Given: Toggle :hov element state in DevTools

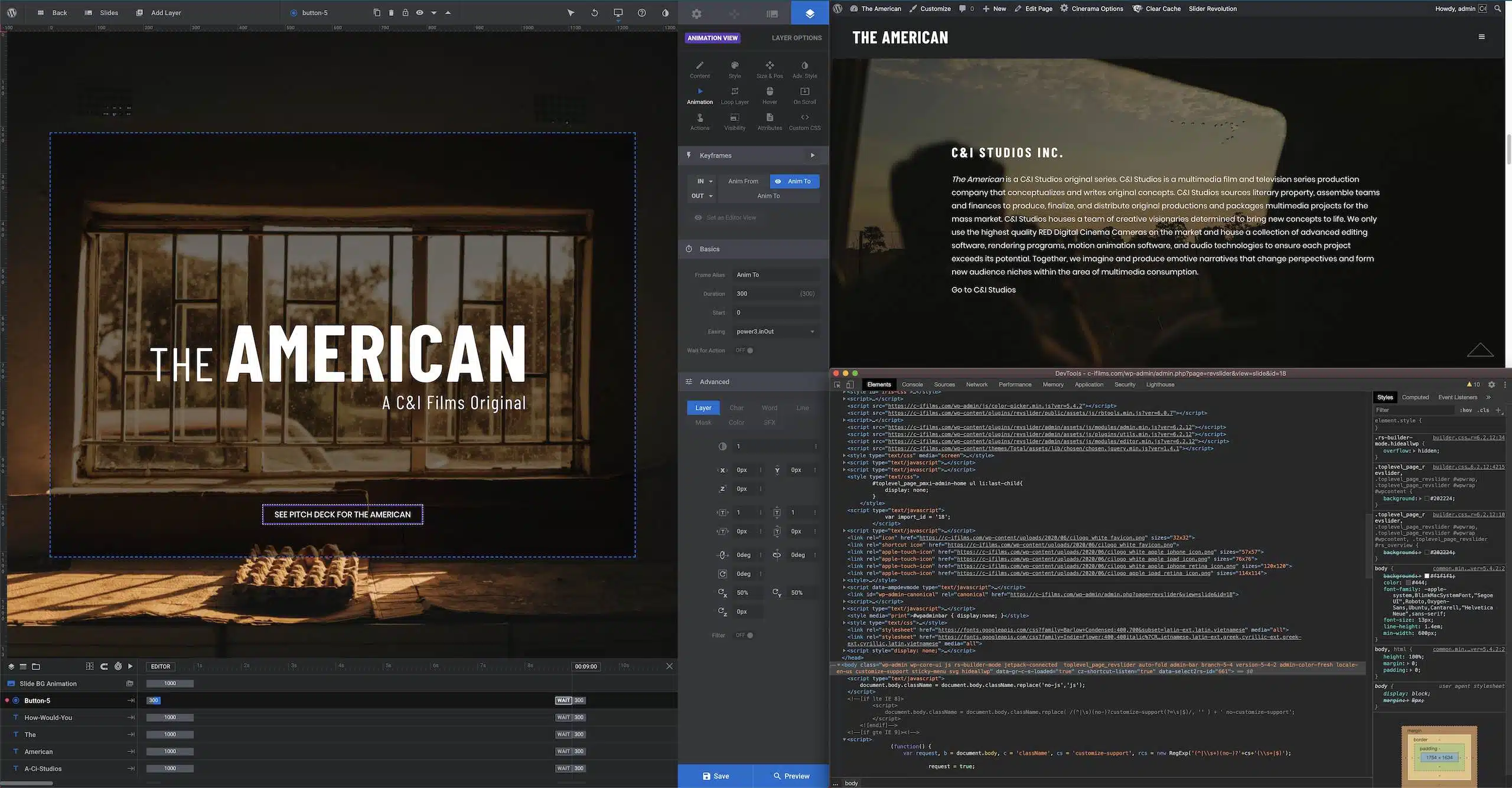Looking at the screenshot, I should pos(1466,410).
